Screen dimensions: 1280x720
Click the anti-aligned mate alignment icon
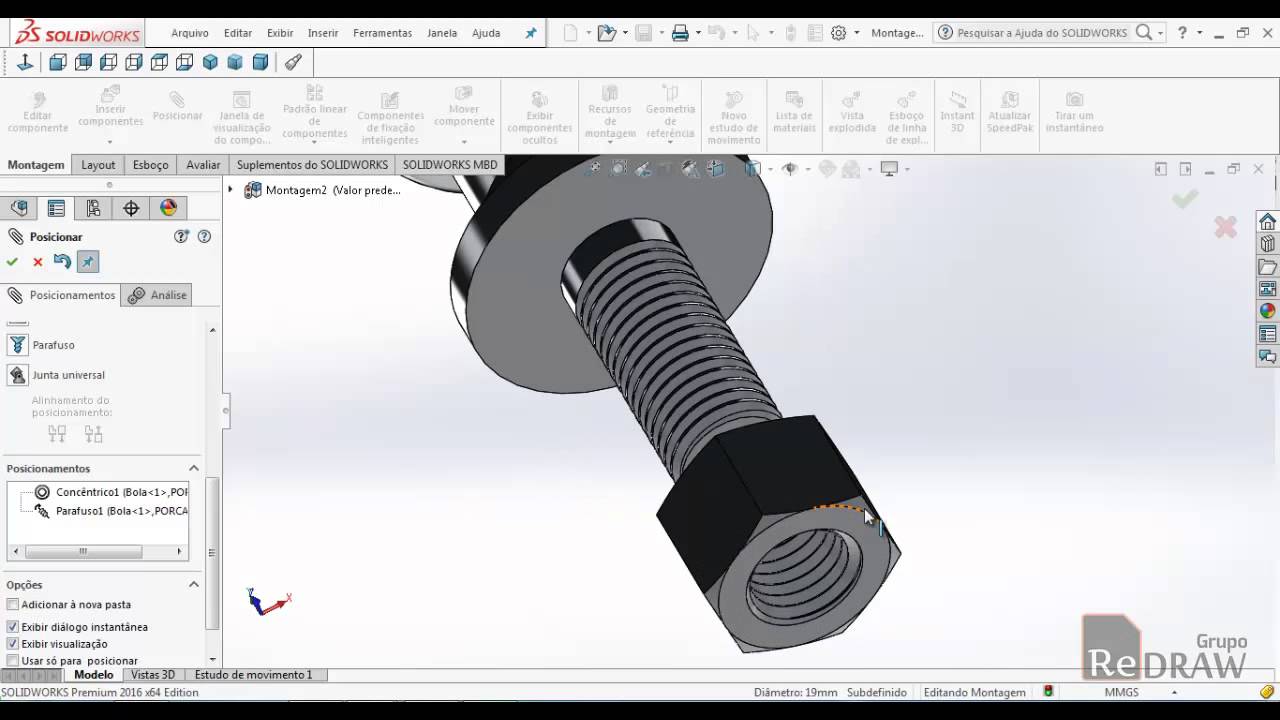coord(93,434)
